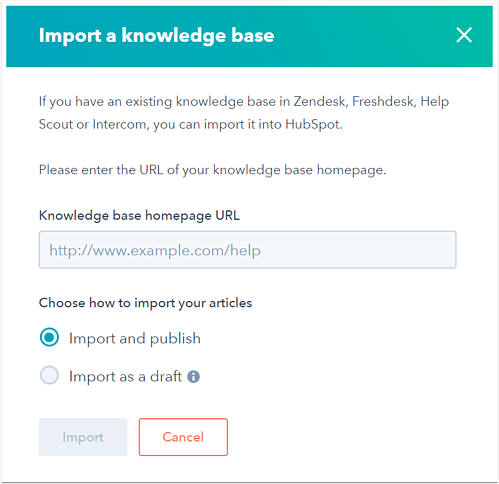The image size is (499, 484).
Task: Focus the http://www.example.com/help placeholder input
Action: tap(247, 250)
